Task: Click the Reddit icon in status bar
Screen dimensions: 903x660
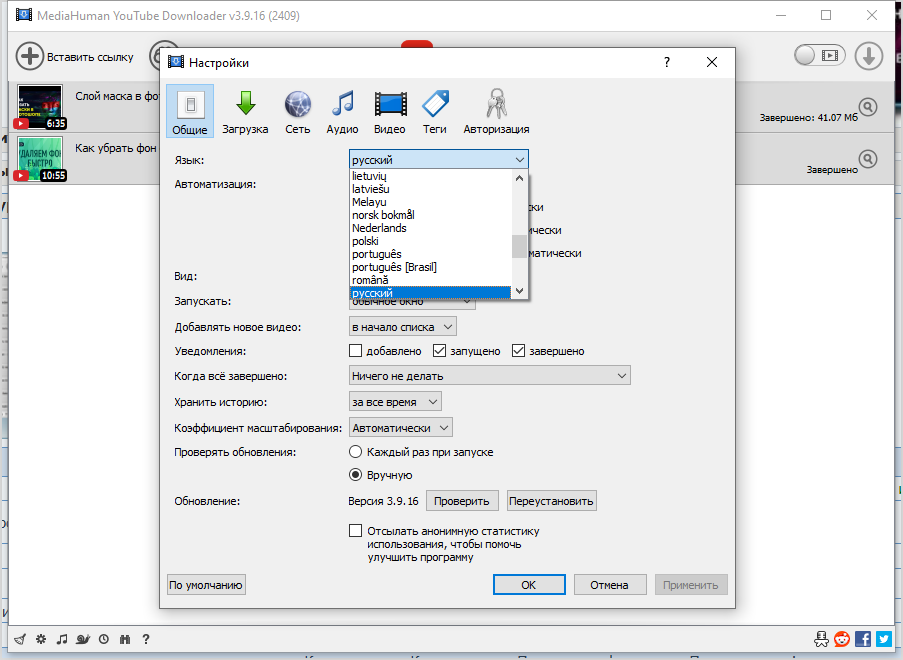Action: 843,639
